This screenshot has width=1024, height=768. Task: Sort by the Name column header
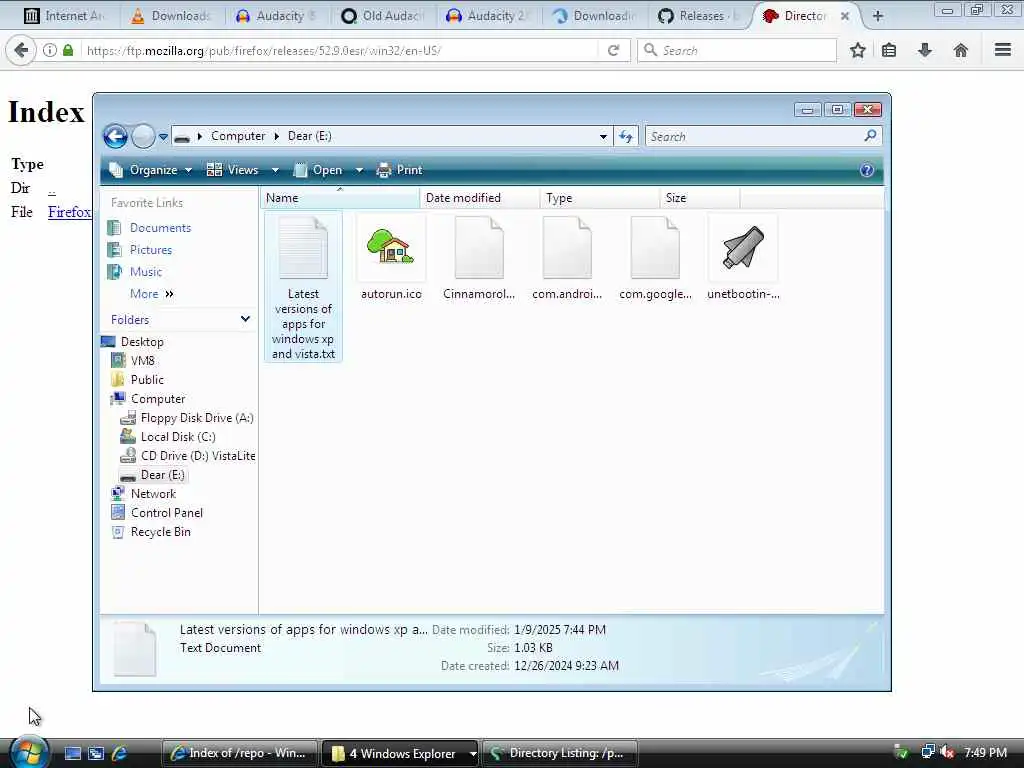point(340,198)
